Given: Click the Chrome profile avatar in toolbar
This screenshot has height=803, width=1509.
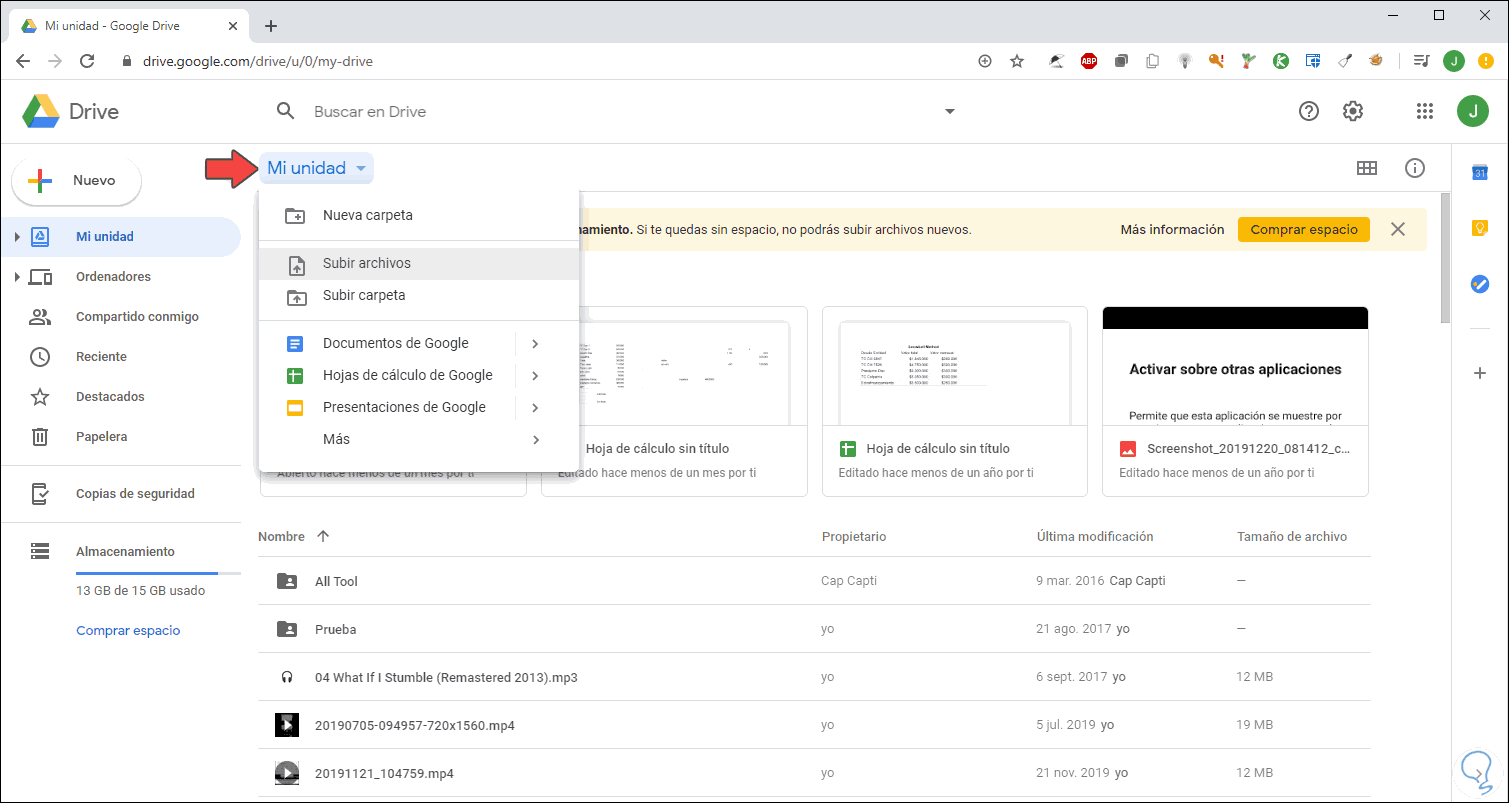Looking at the screenshot, I should (x=1454, y=61).
